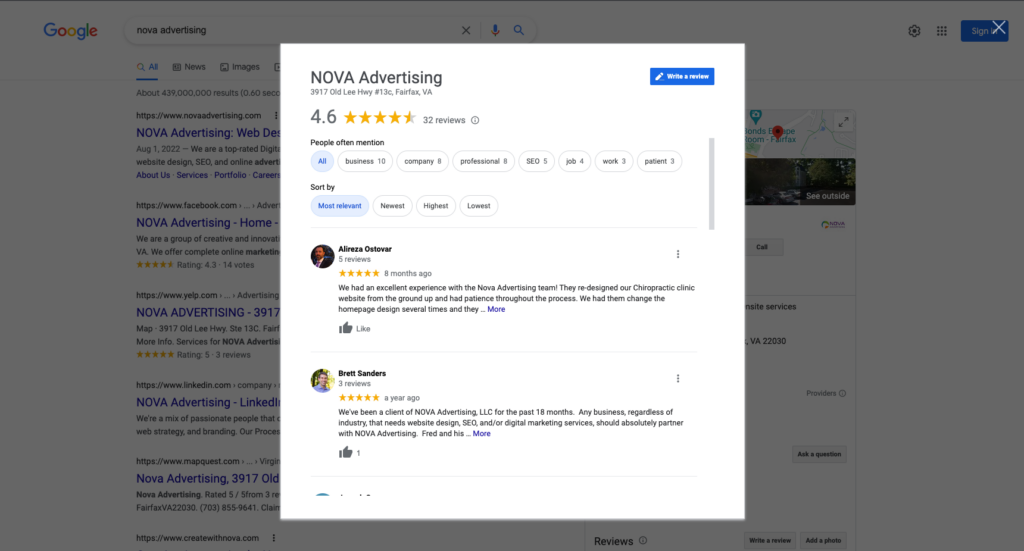Click the info icon next to 32 reviews
Screen dimensions: 1024x551
pyautogui.click(x=475, y=120)
